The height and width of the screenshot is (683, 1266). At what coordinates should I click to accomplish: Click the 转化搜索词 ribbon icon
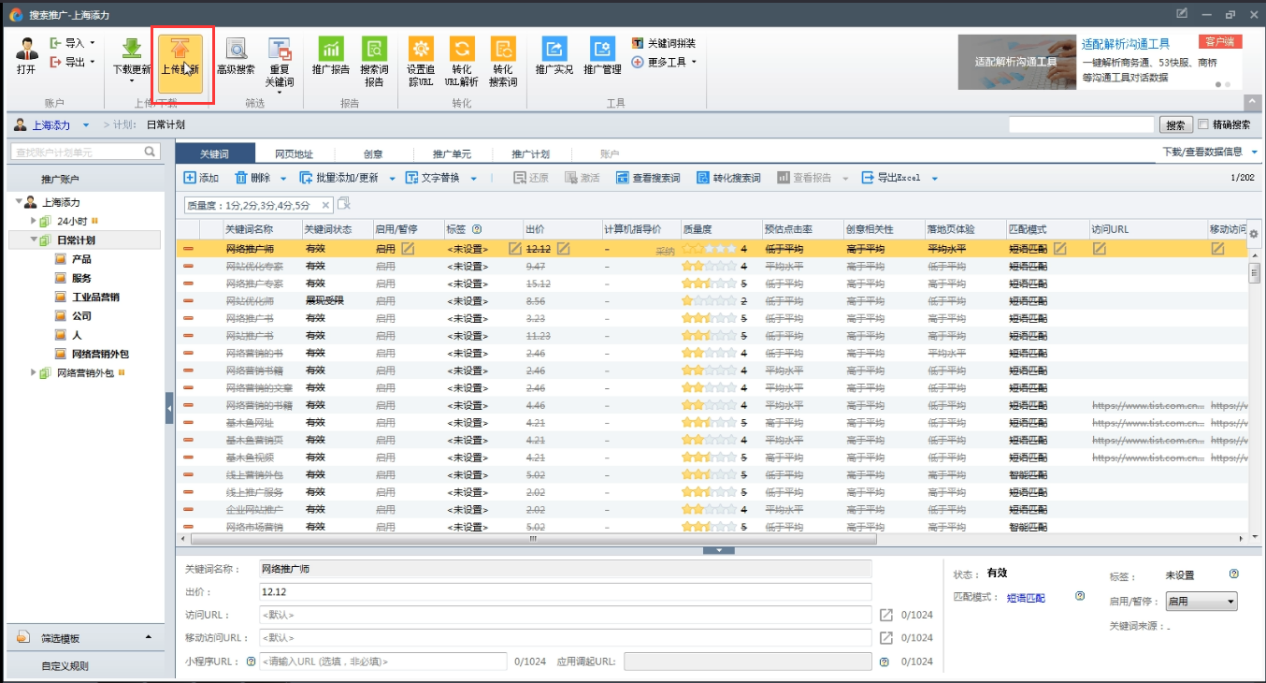click(503, 49)
